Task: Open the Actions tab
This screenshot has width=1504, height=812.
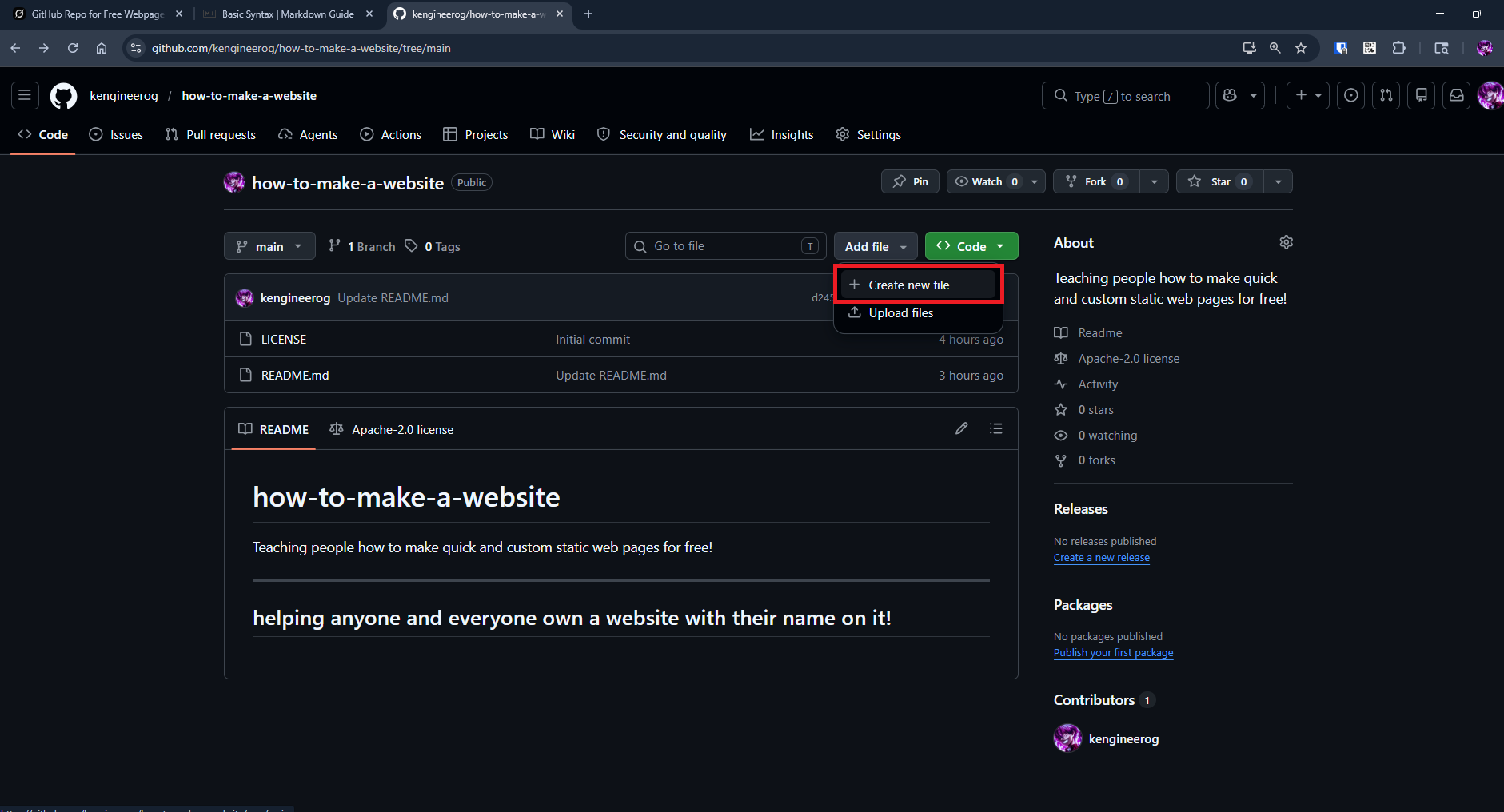Action: [x=391, y=134]
